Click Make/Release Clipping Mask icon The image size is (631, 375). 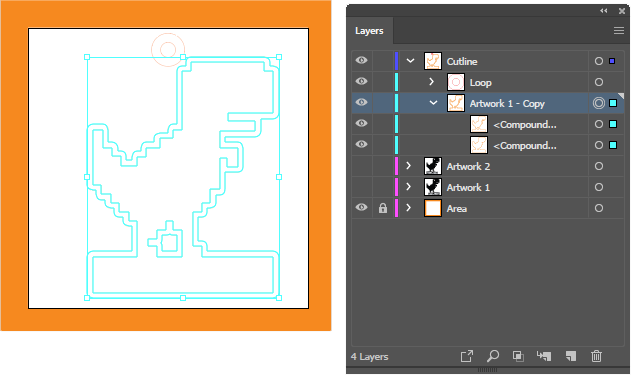[518, 356]
